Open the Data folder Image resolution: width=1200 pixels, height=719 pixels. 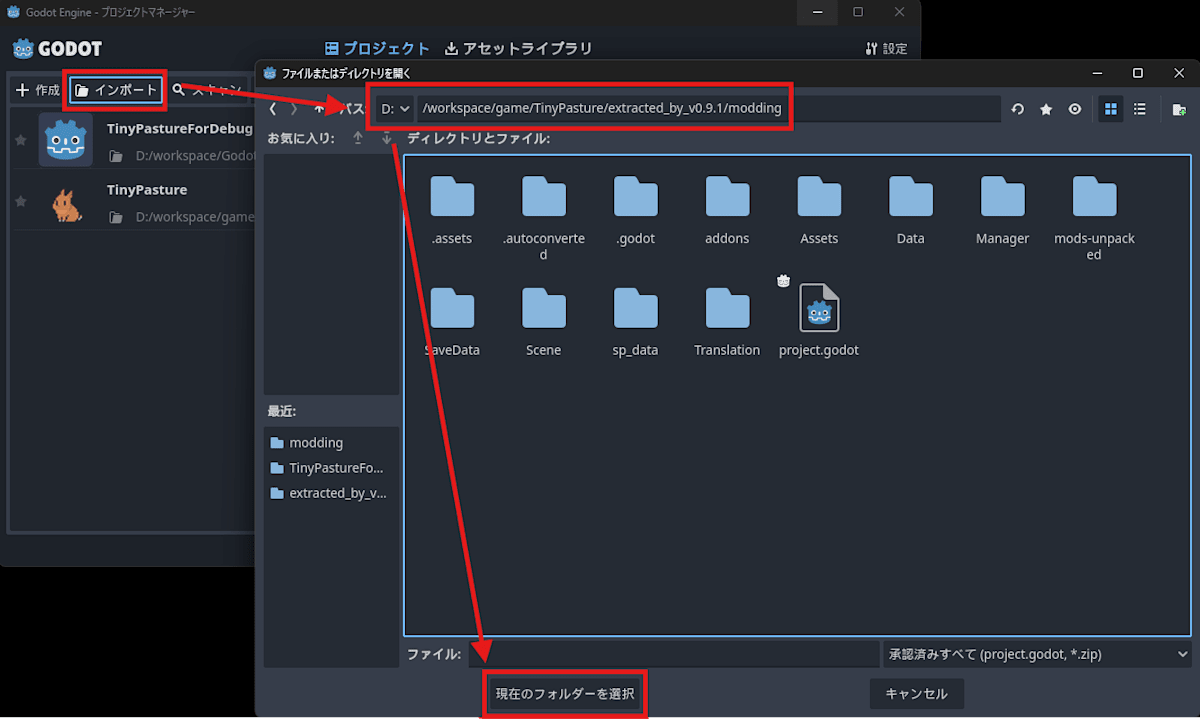[911, 209]
